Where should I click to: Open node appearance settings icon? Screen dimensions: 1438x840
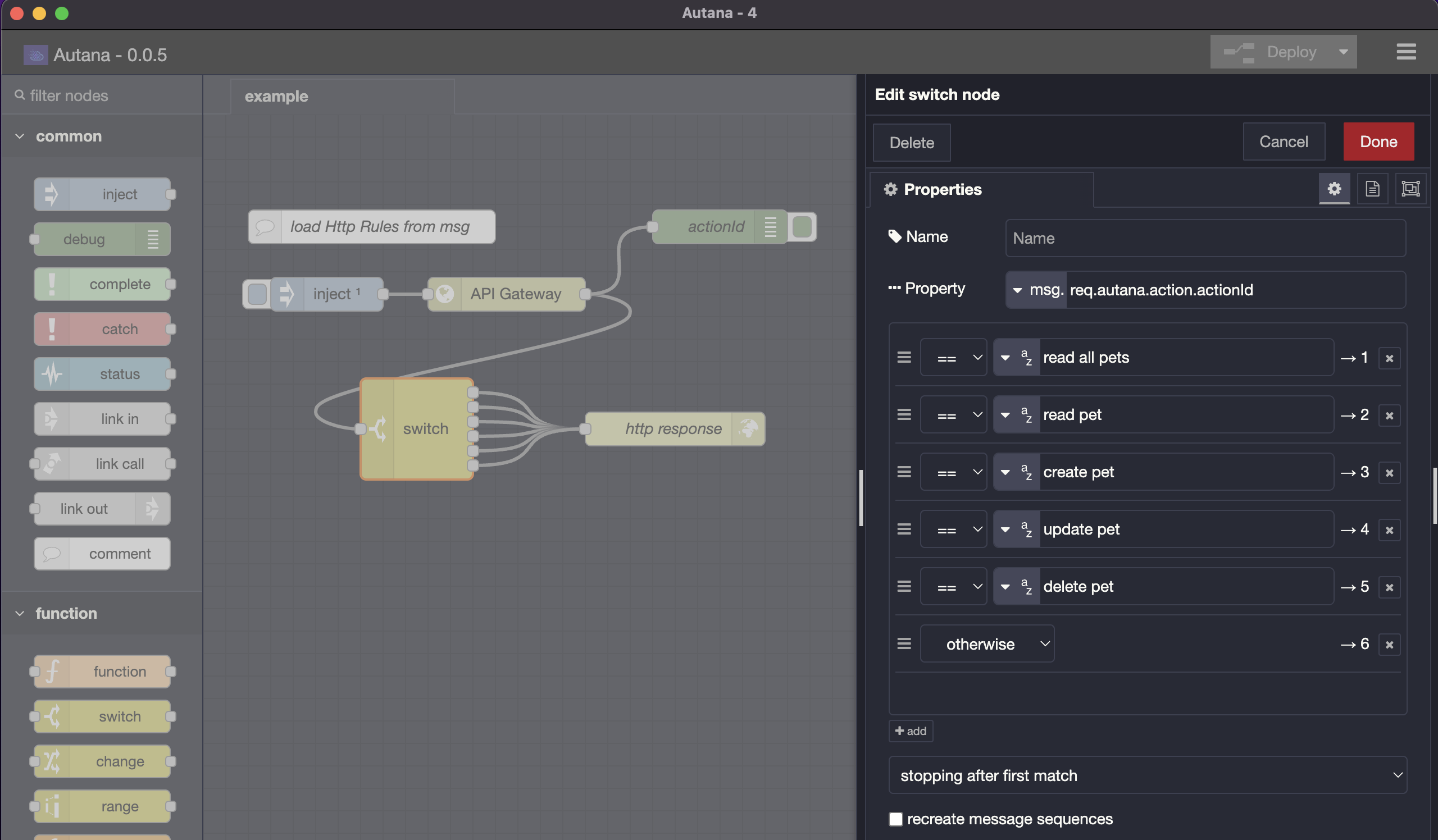(1410, 189)
